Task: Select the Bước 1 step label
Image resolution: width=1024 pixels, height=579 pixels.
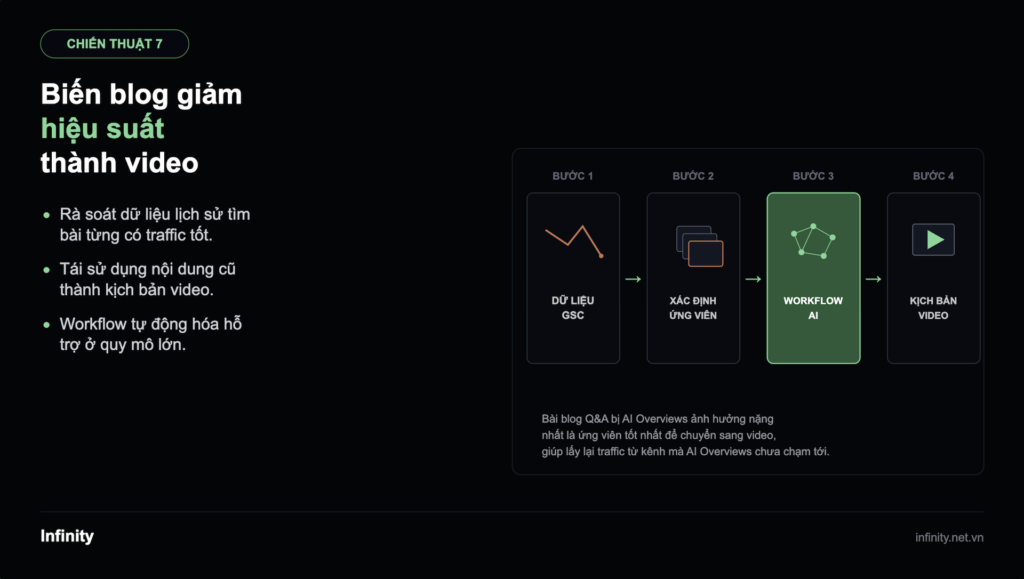Action: (x=573, y=176)
